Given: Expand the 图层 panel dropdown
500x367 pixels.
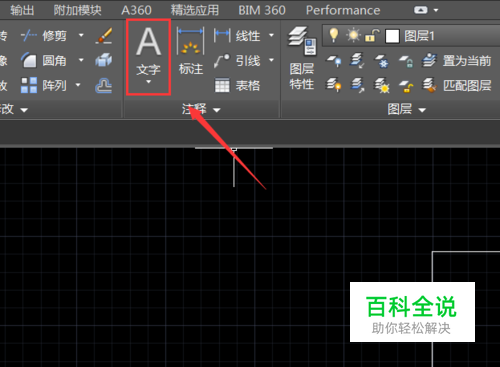Looking at the screenshot, I should (x=422, y=110).
